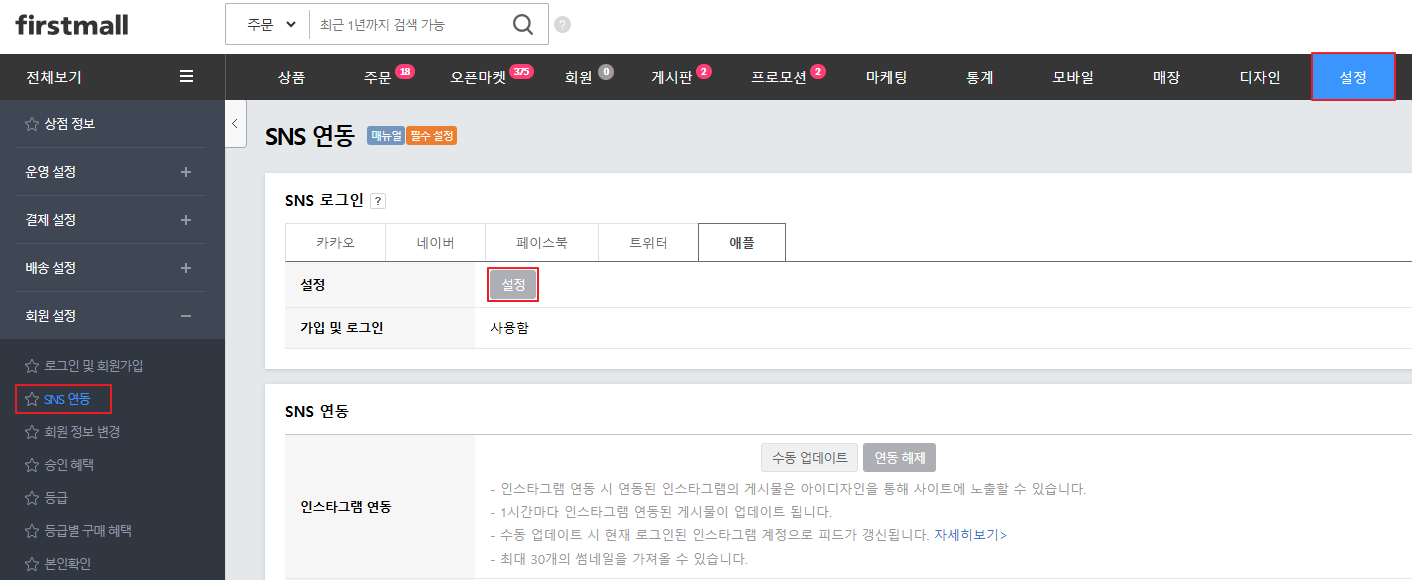Click the search magnifier icon

coord(523,25)
